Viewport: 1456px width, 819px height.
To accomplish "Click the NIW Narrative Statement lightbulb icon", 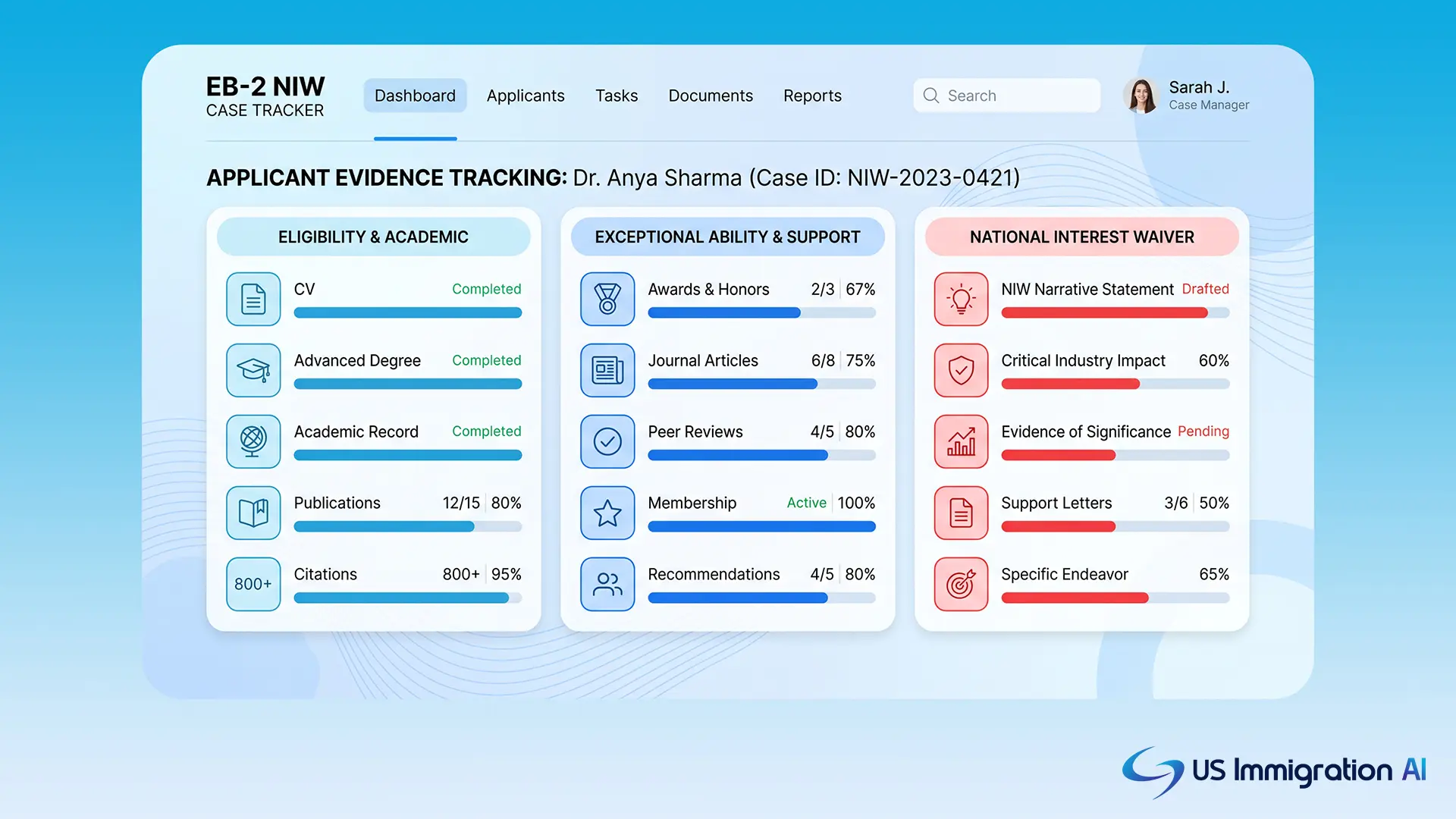I will coord(962,299).
